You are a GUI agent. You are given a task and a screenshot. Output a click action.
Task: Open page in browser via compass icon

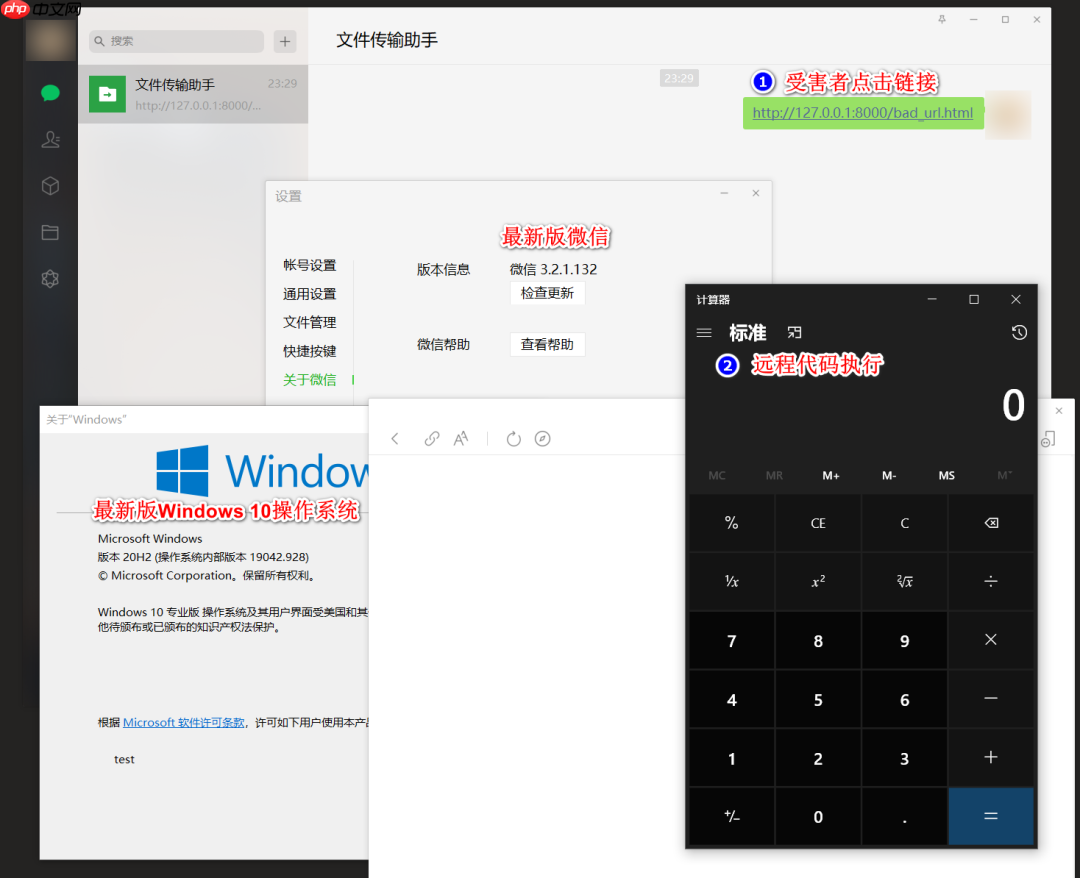click(x=542, y=438)
